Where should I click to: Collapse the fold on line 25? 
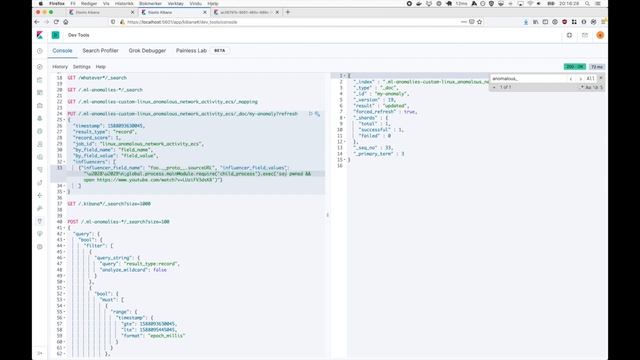(64, 120)
